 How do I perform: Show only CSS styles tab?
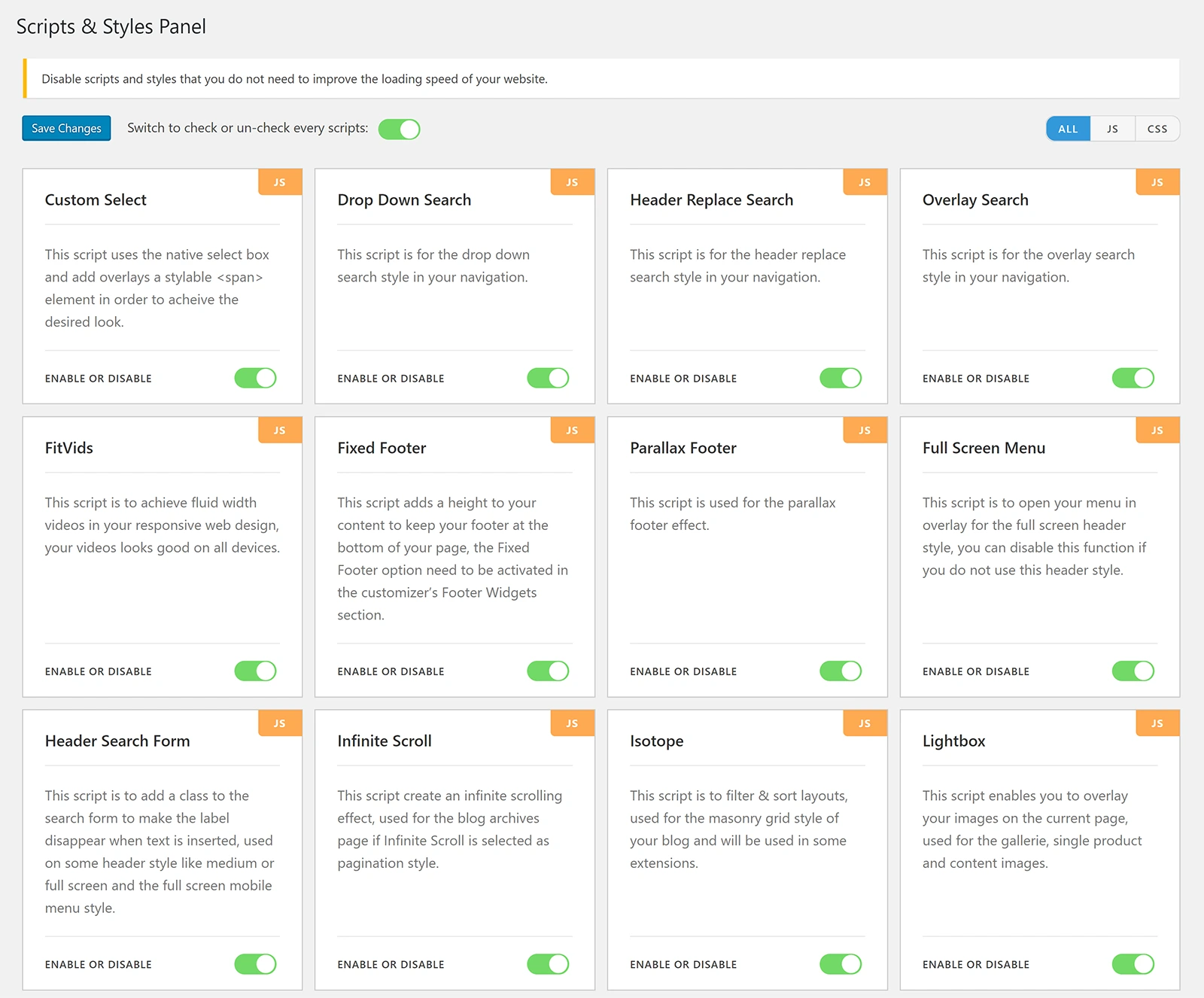(x=1157, y=129)
